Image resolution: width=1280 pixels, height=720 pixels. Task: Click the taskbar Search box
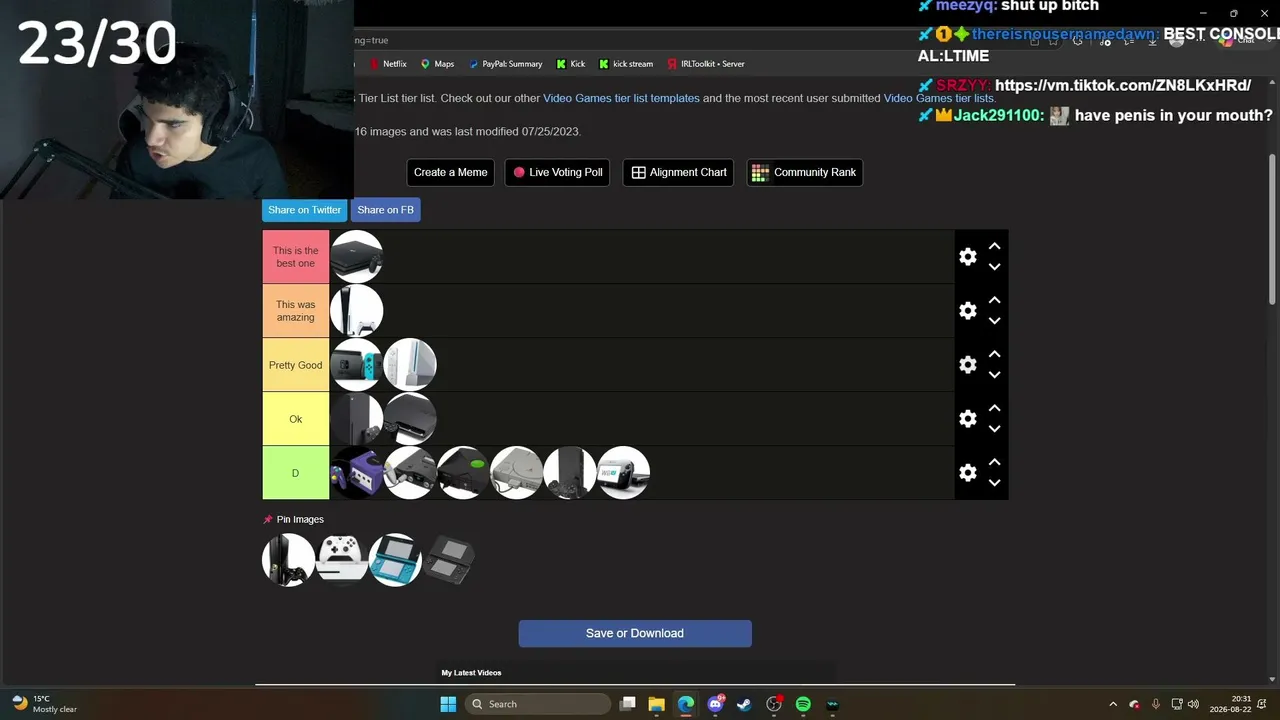(538, 704)
